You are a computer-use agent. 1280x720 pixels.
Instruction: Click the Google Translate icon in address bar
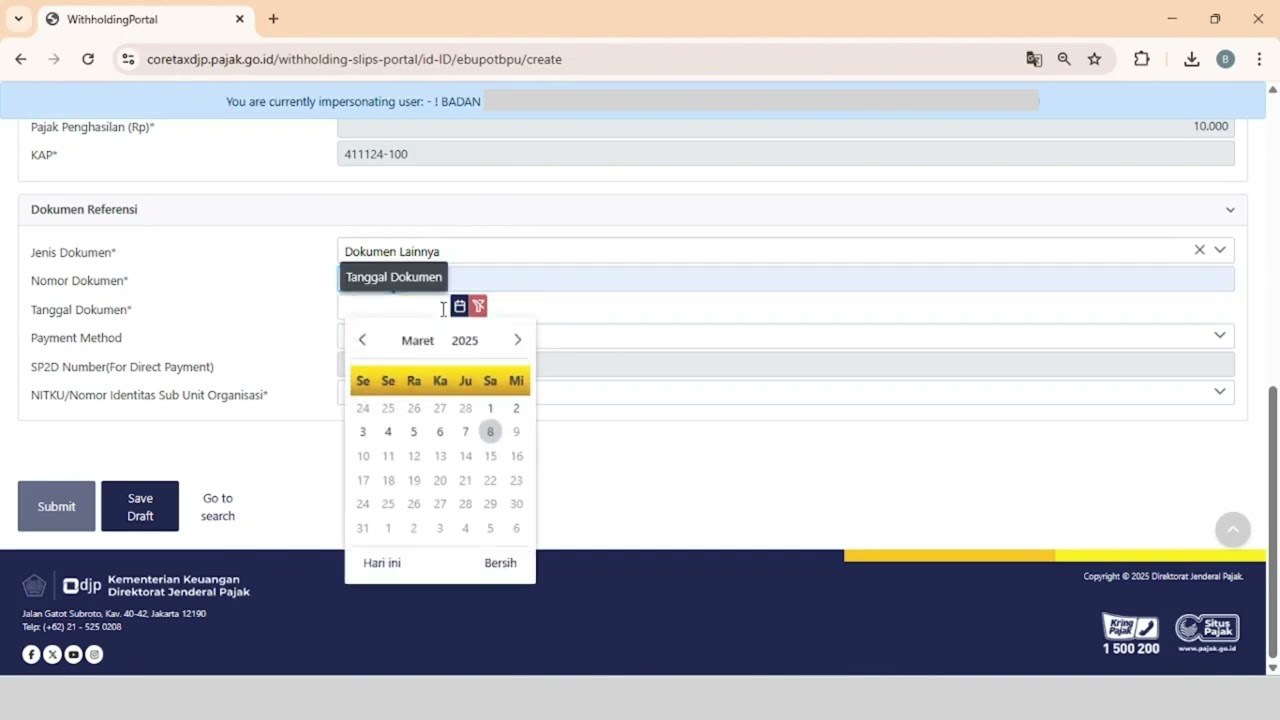coord(1034,59)
